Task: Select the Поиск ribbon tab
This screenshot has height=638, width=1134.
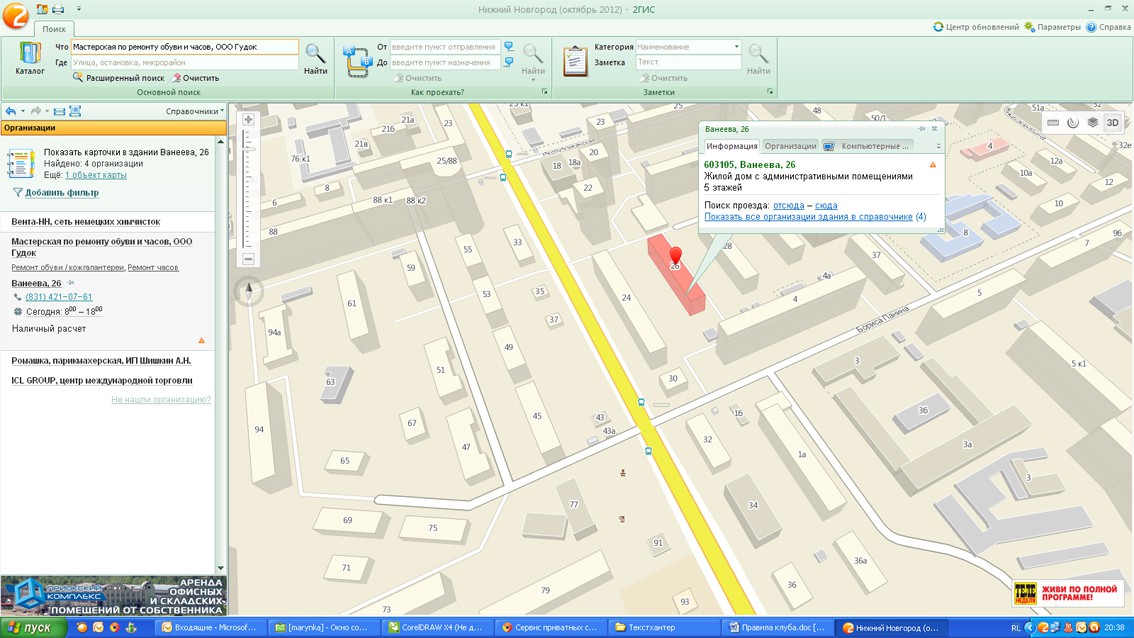Action: (x=54, y=29)
